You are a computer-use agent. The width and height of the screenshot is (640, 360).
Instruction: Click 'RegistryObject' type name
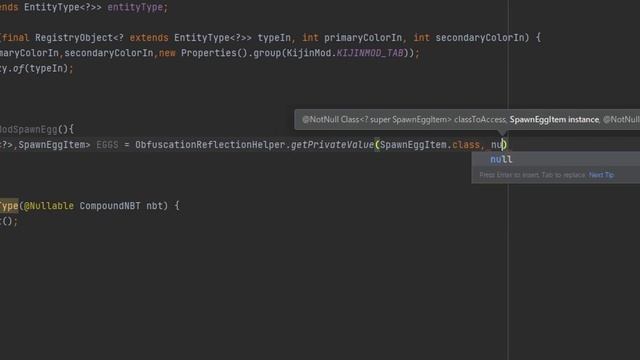click(74, 38)
